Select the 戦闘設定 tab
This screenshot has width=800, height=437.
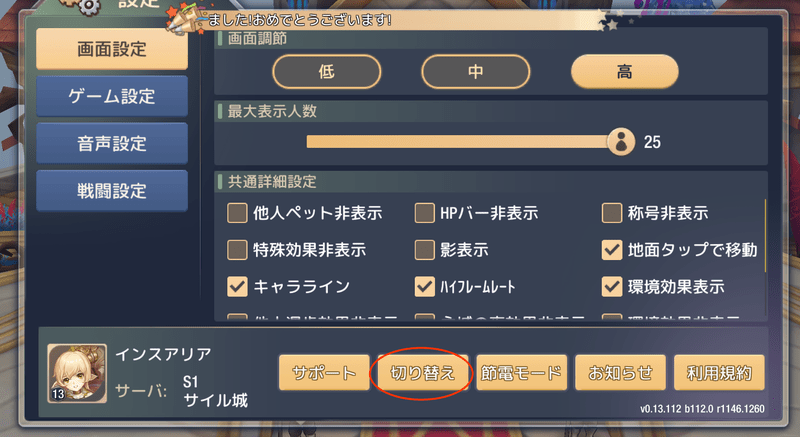pyautogui.click(x=112, y=191)
